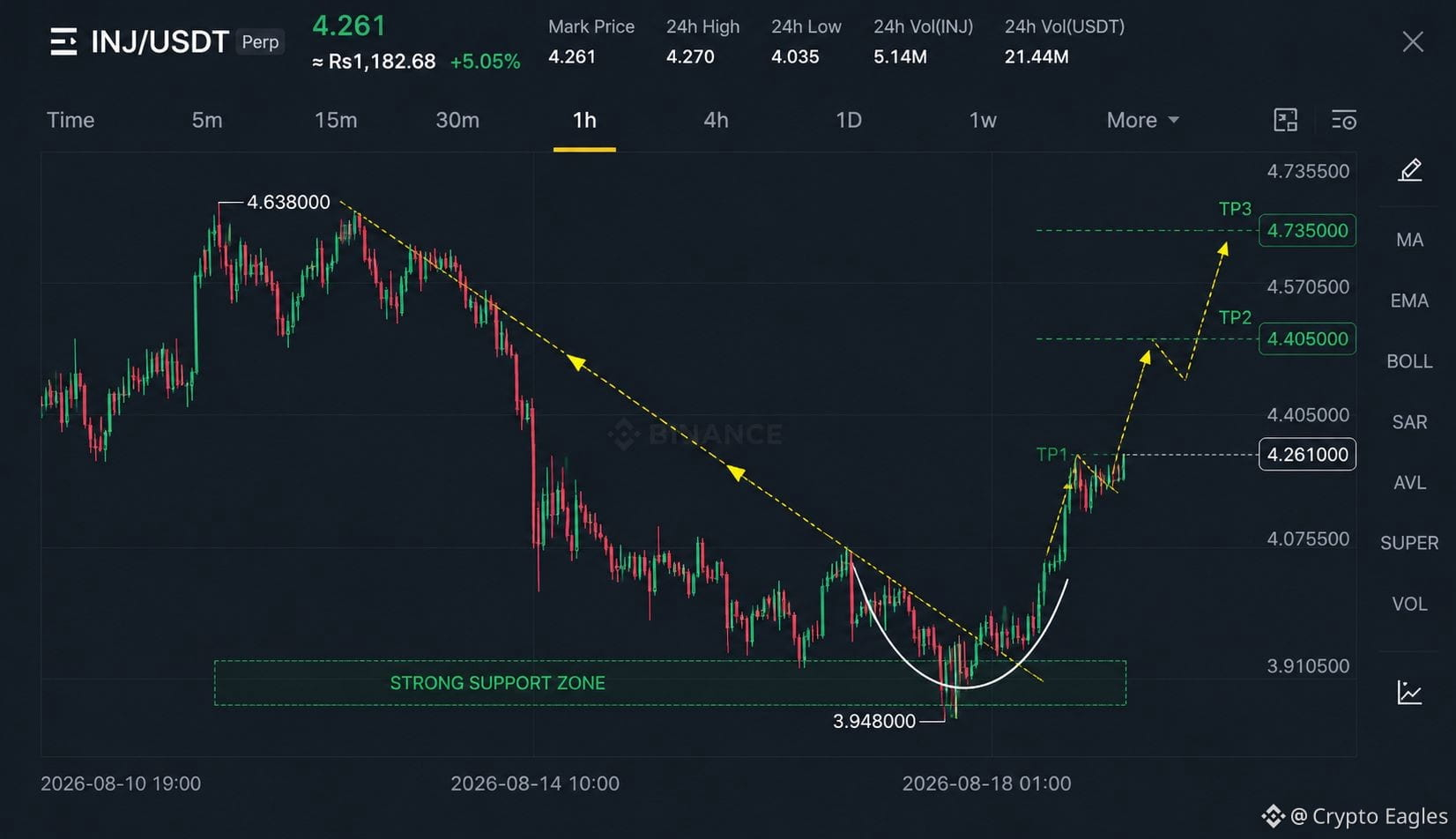Viewport: 1456px width, 839px height.
Task: Click the STRONG SUPPORT ZONE label
Action: 498,683
